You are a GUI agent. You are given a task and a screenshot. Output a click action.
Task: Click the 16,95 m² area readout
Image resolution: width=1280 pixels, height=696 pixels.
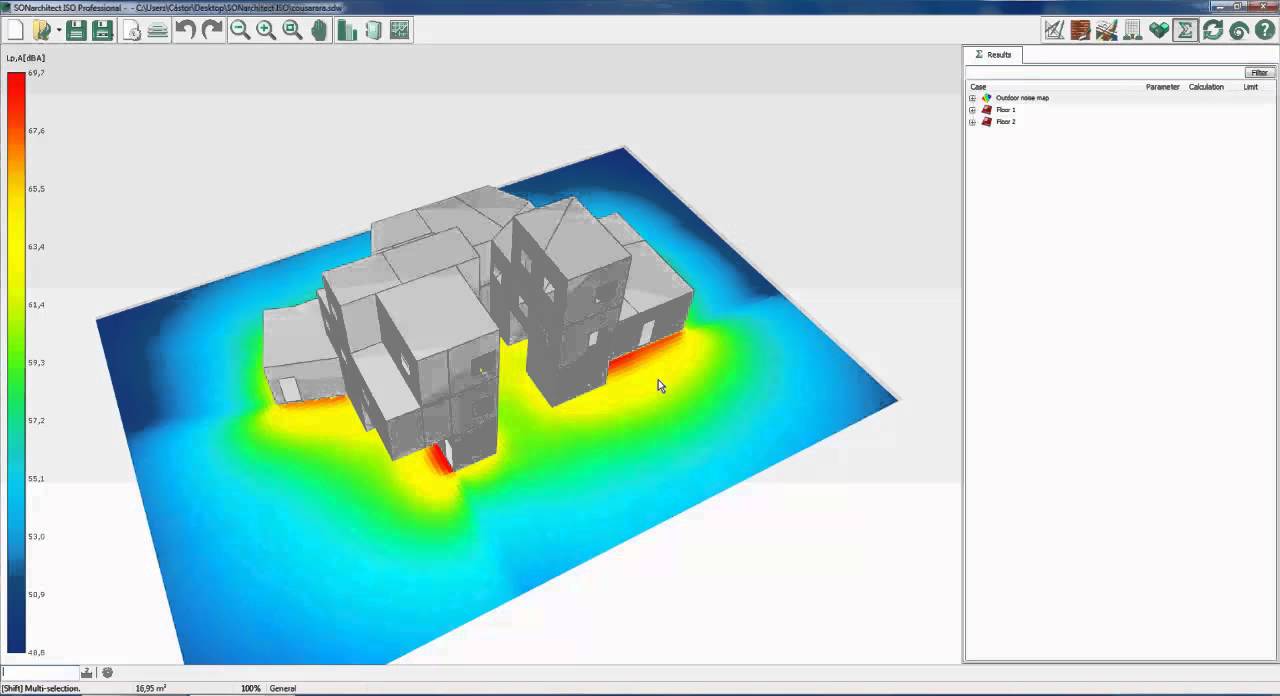pos(151,688)
